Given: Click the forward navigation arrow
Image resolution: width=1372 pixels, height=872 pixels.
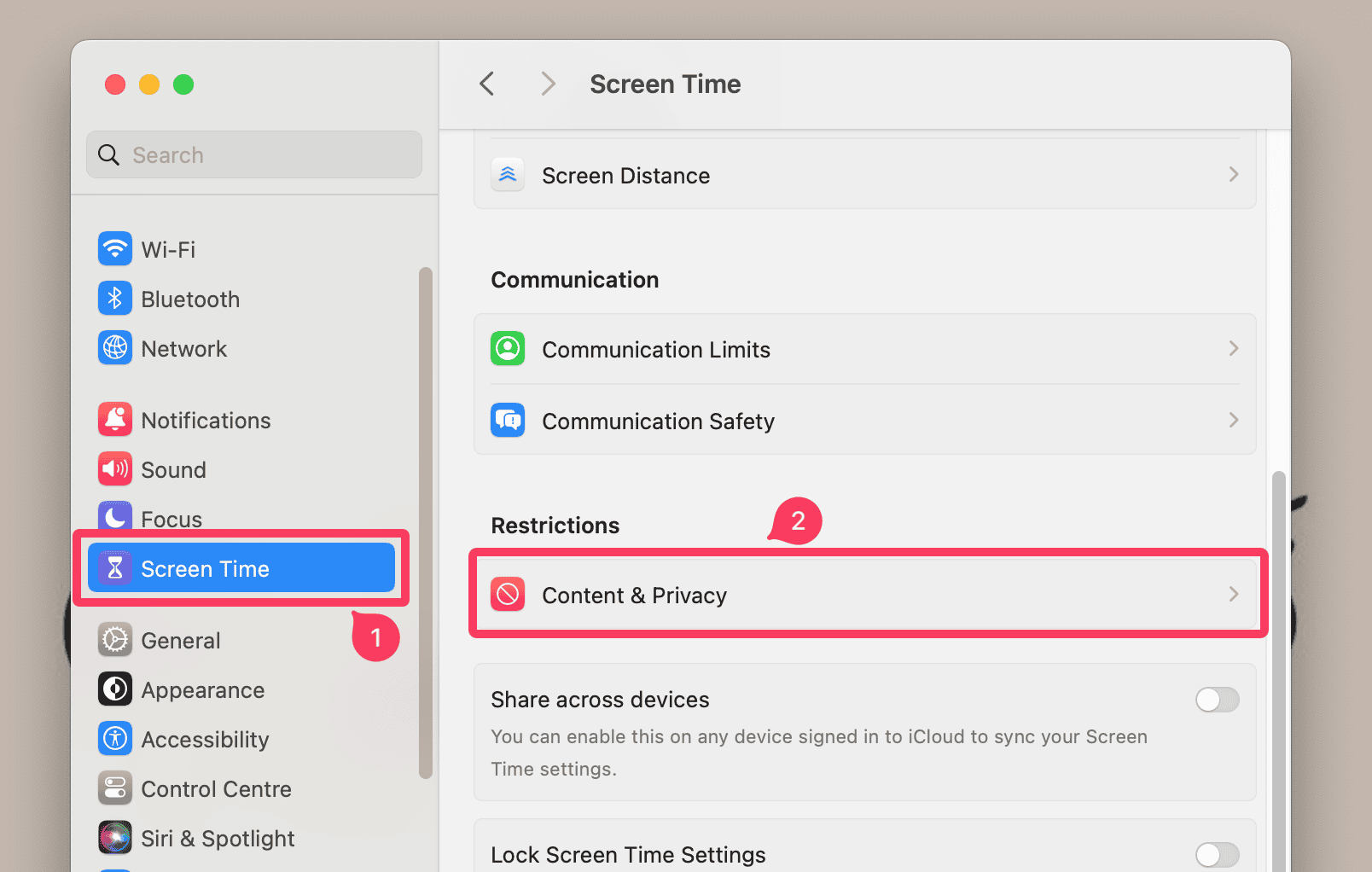Looking at the screenshot, I should click(x=548, y=84).
